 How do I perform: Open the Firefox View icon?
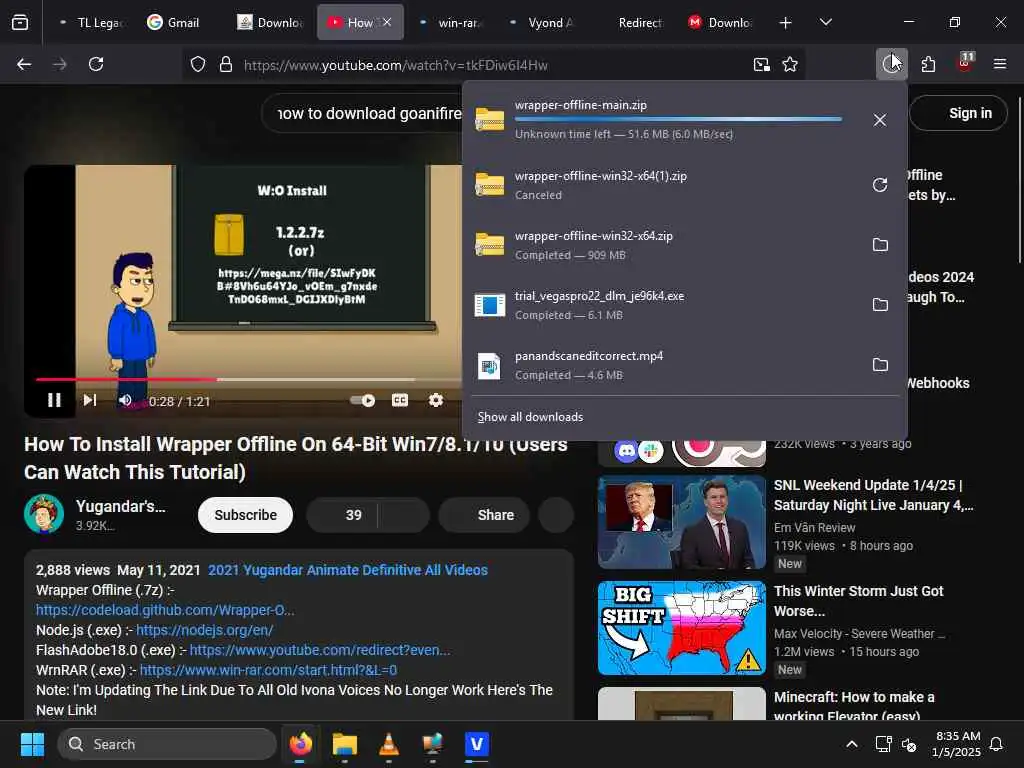click(x=20, y=22)
